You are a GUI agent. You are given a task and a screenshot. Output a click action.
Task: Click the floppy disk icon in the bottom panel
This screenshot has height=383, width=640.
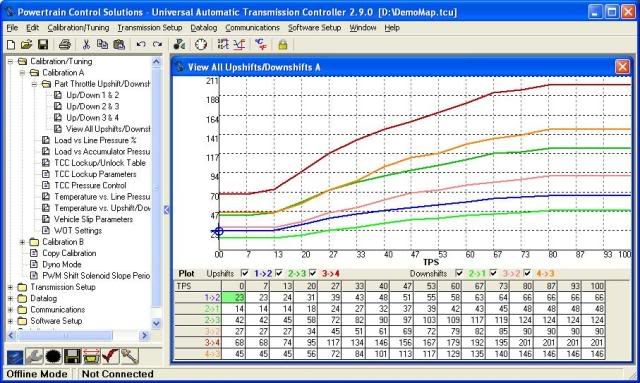(x=72, y=356)
